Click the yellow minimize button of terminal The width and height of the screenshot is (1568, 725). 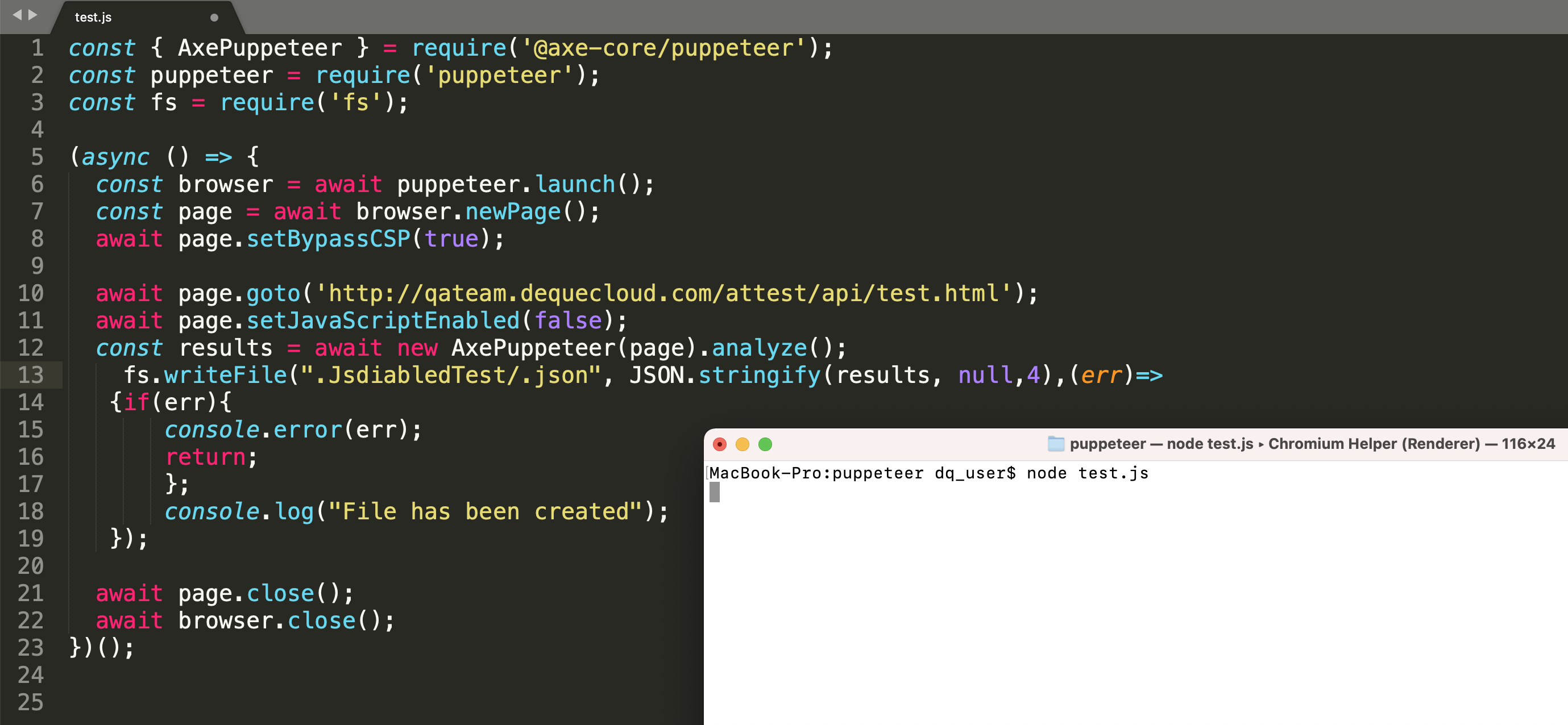[x=742, y=444]
